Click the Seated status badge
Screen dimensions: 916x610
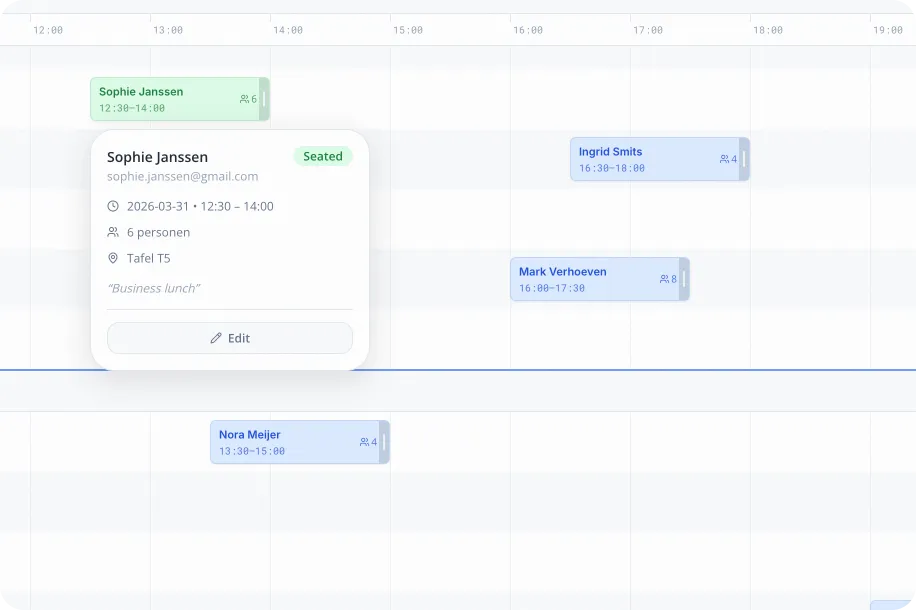click(322, 156)
